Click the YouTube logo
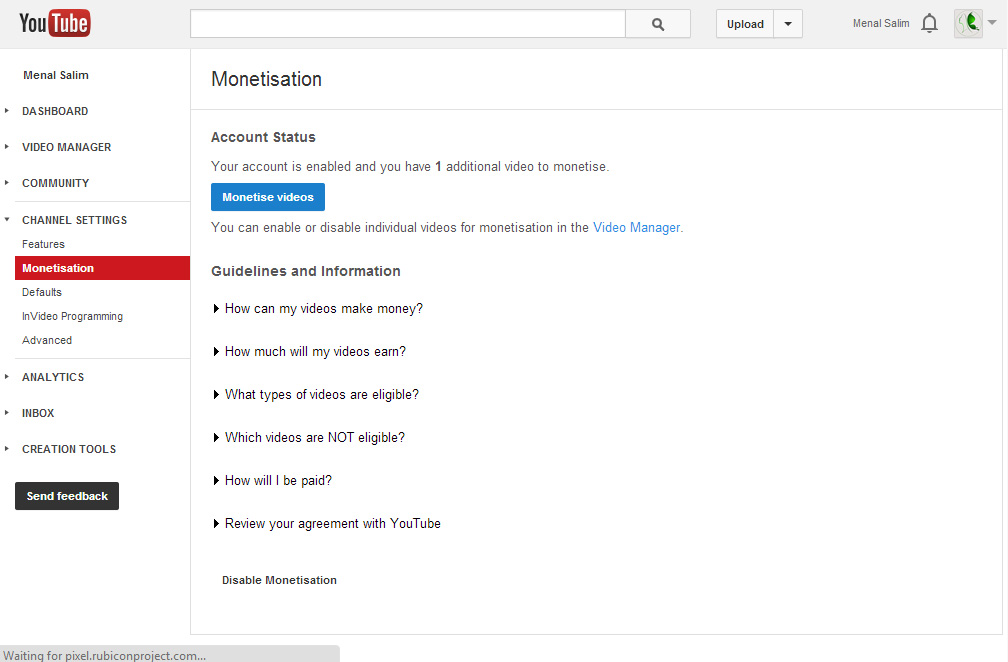 coord(55,24)
